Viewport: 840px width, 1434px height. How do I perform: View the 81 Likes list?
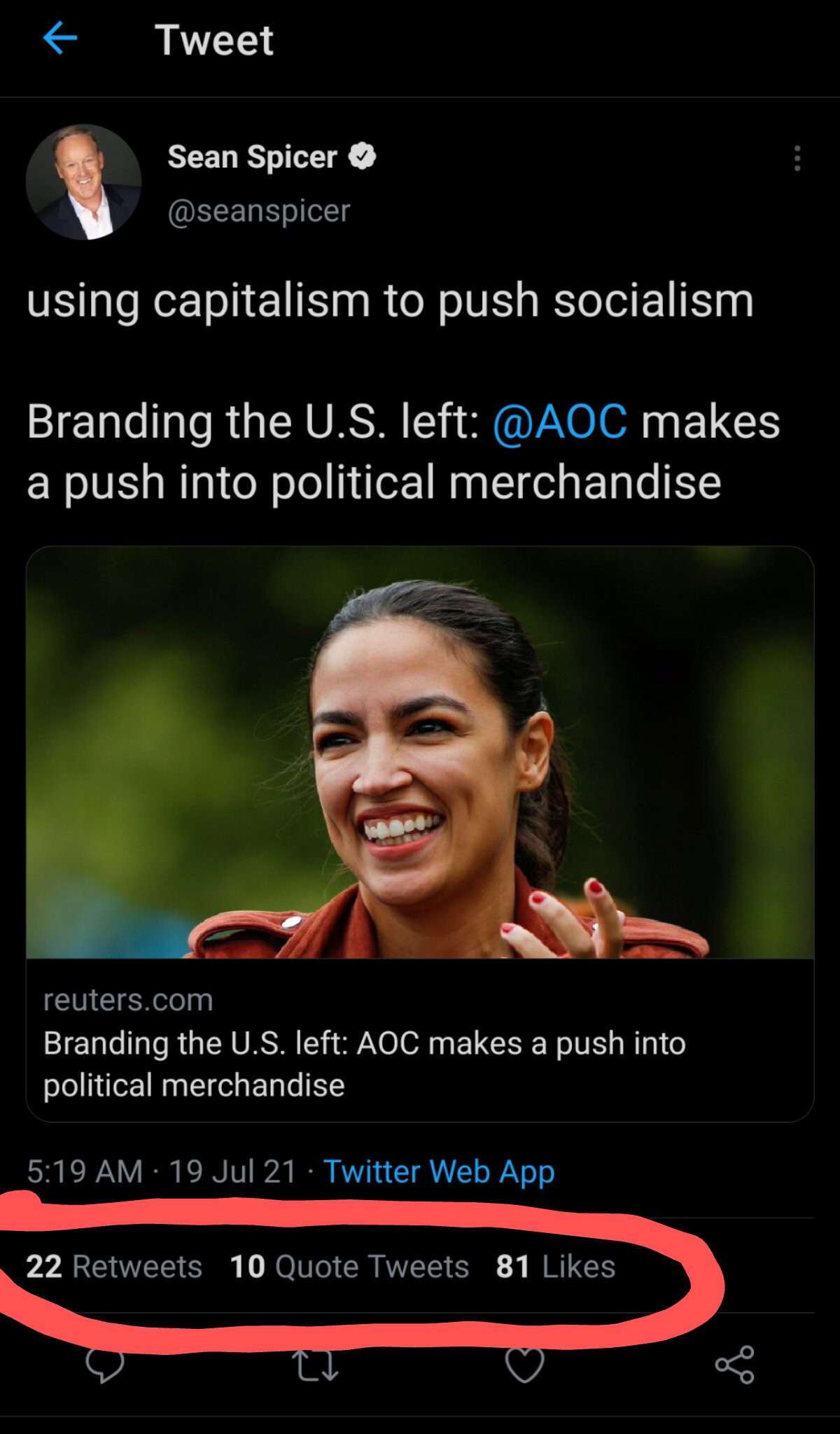point(556,1266)
